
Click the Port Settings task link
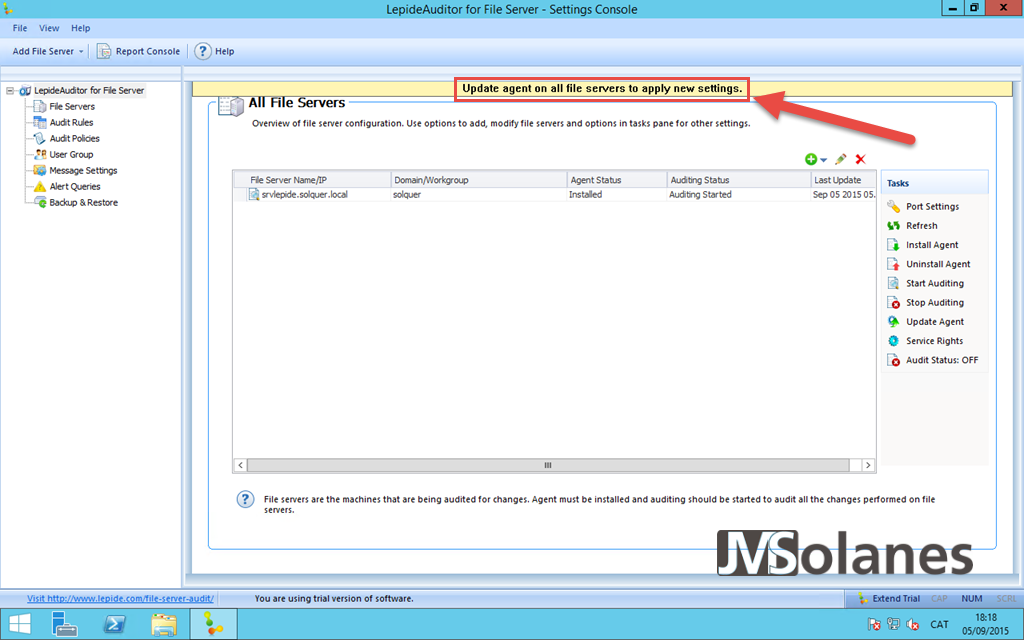click(933, 206)
